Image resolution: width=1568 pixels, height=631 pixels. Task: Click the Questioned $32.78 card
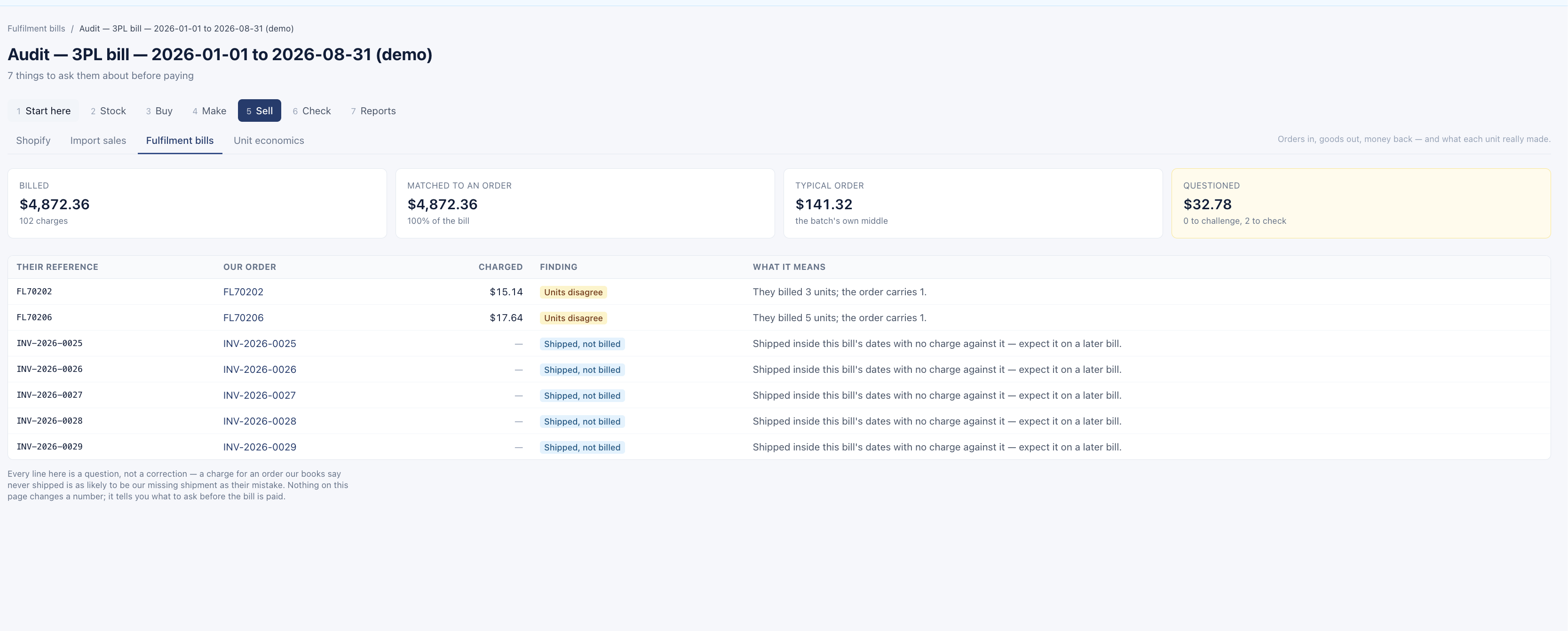tap(1361, 203)
